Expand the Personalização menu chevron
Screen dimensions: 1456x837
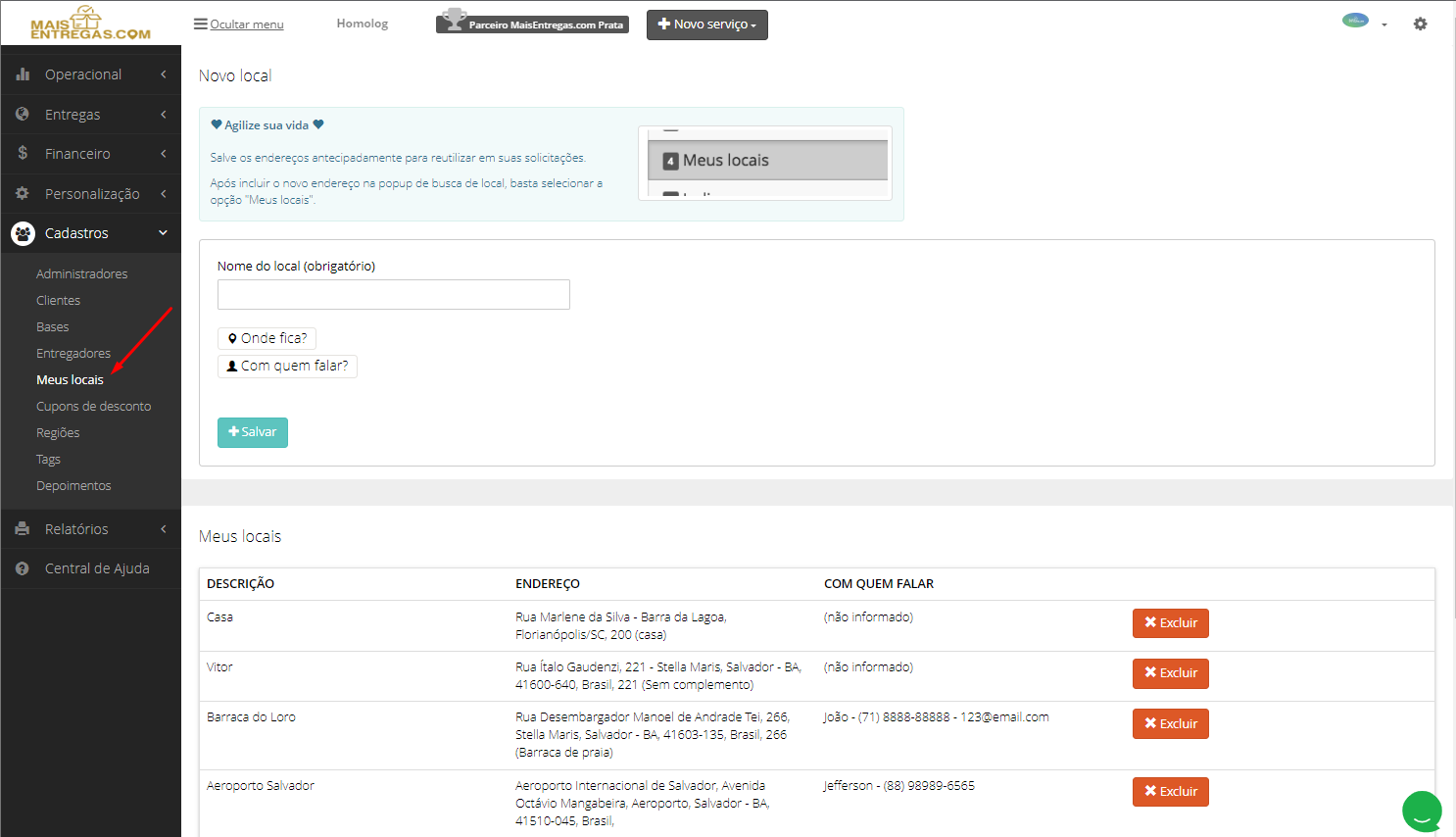coord(164,194)
